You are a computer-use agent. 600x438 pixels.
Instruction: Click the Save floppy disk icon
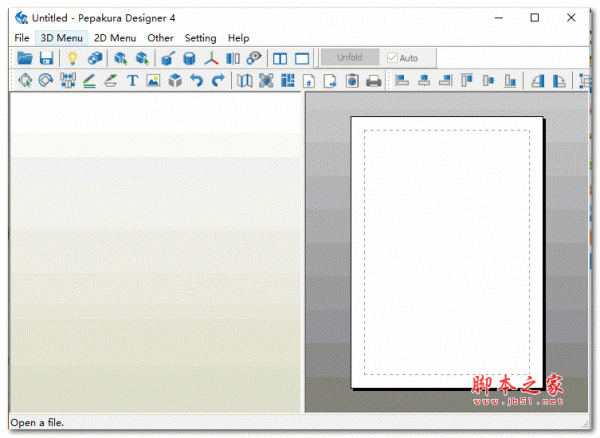click(46, 58)
